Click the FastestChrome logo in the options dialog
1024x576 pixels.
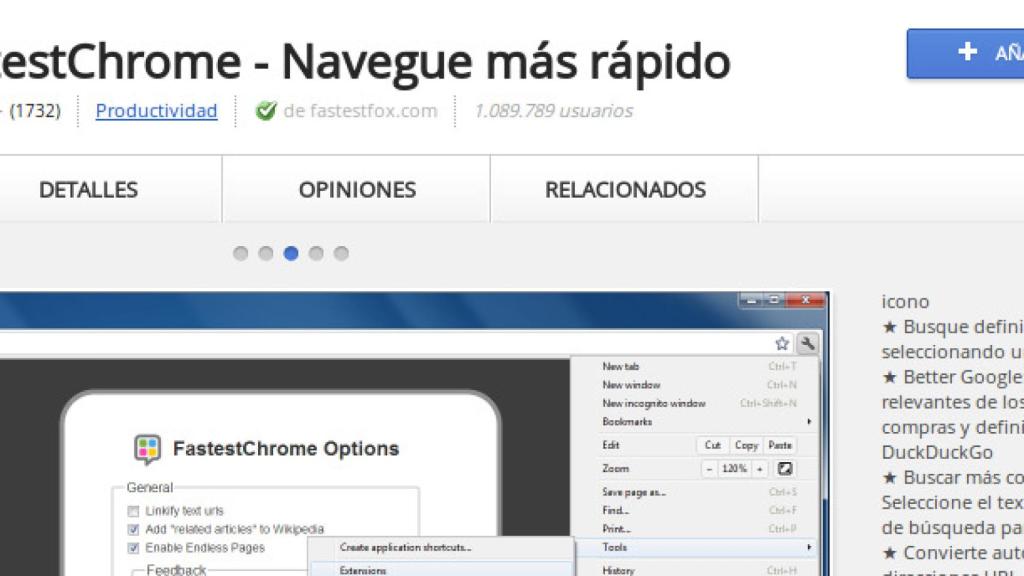tap(146, 447)
